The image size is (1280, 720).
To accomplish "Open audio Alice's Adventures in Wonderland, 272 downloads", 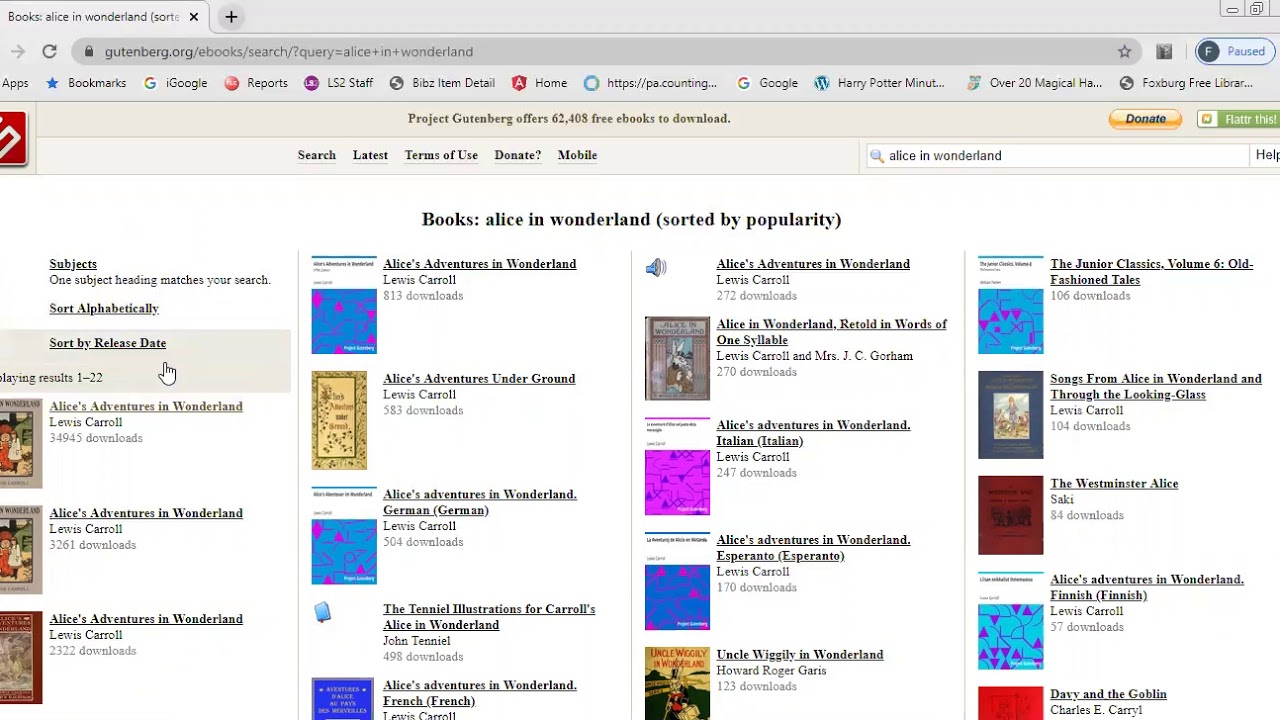I will tap(813, 264).
